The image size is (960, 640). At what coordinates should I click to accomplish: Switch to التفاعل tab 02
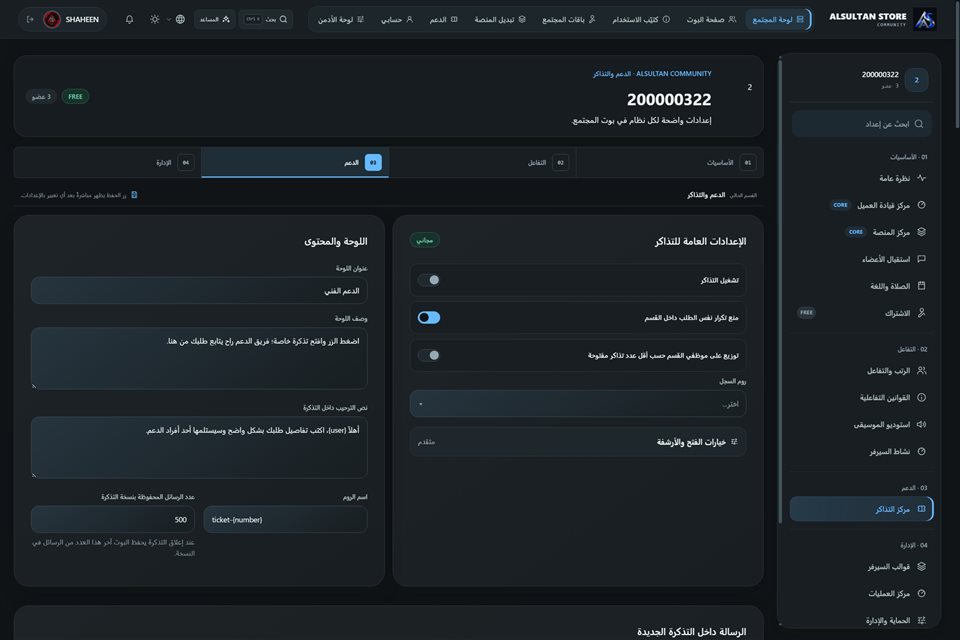click(482, 162)
